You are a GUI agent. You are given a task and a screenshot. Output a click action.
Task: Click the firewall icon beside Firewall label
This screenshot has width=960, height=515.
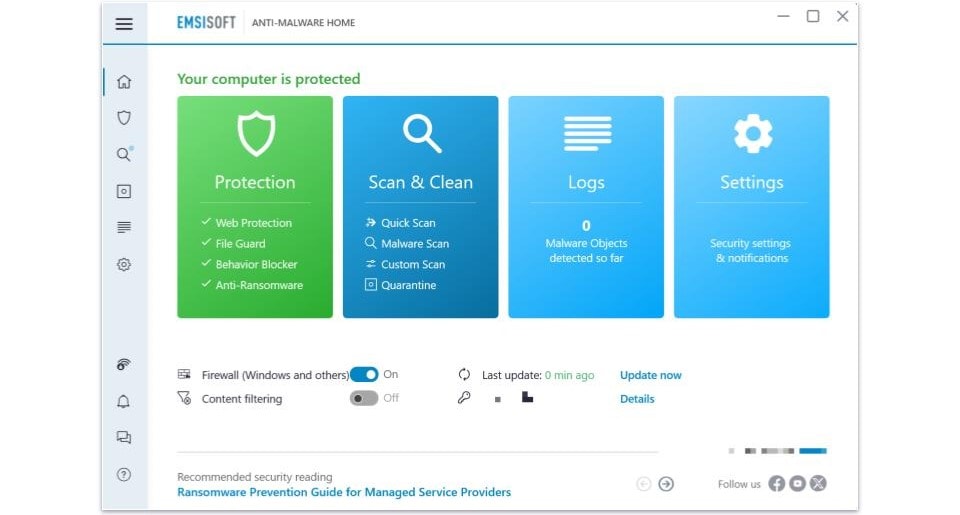tap(184, 374)
